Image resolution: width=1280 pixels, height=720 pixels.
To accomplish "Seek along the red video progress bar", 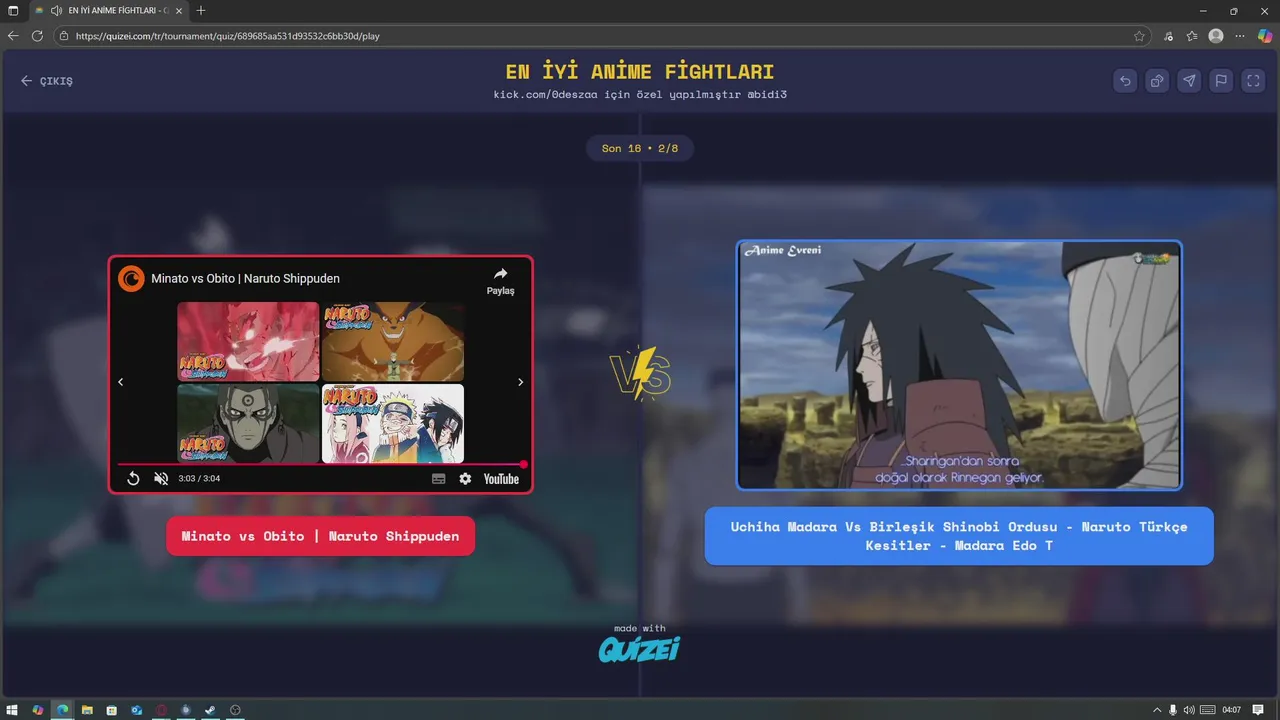I will click(x=320, y=464).
